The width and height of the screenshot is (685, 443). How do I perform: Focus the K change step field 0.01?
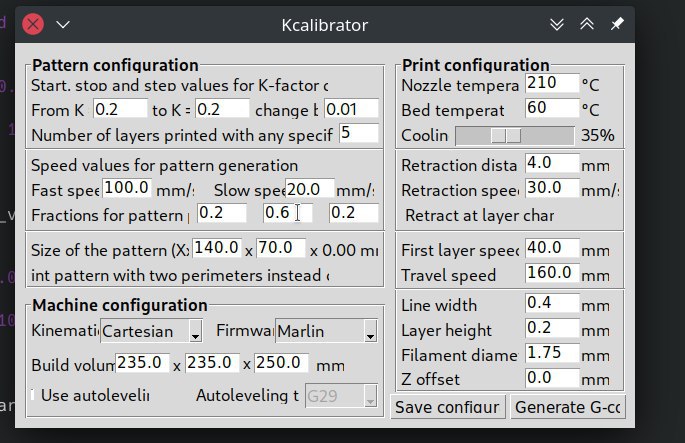tap(351, 108)
